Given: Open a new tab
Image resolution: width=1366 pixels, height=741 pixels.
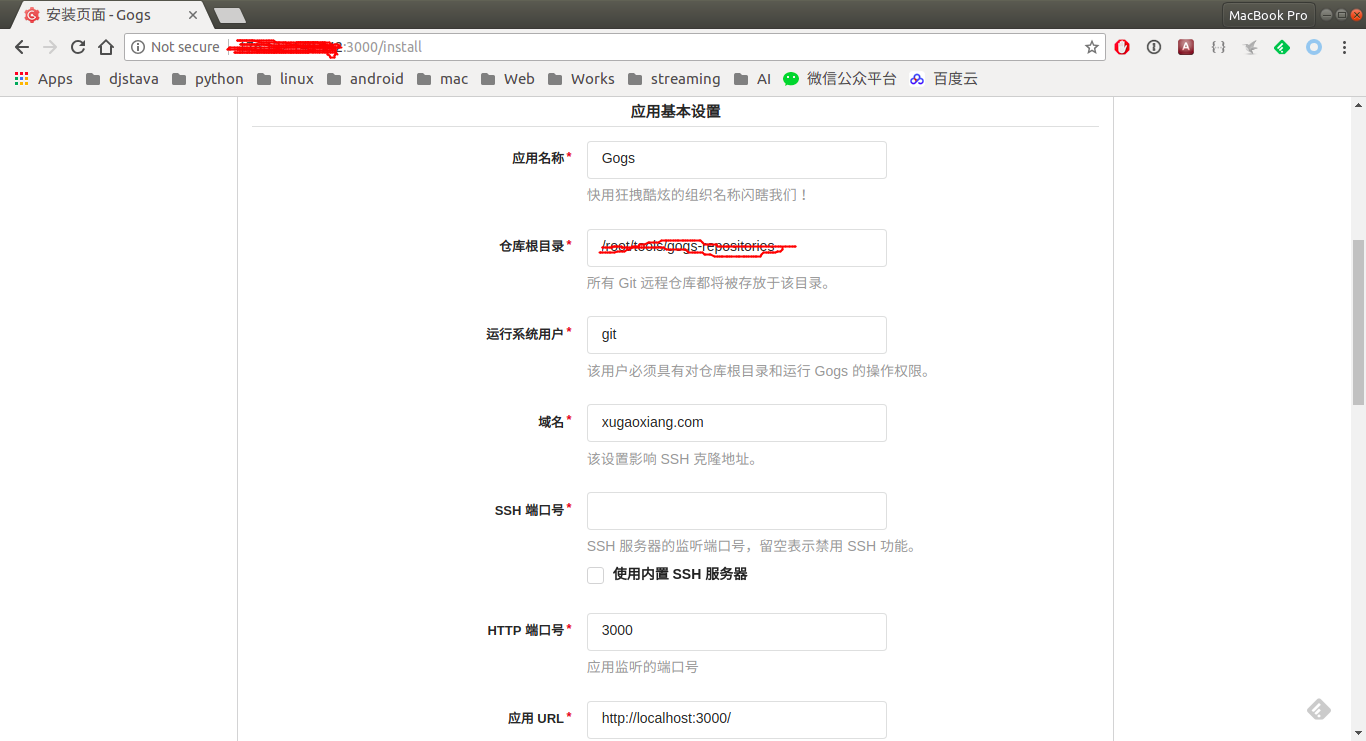Looking at the screenshot, I should [230, 15].
